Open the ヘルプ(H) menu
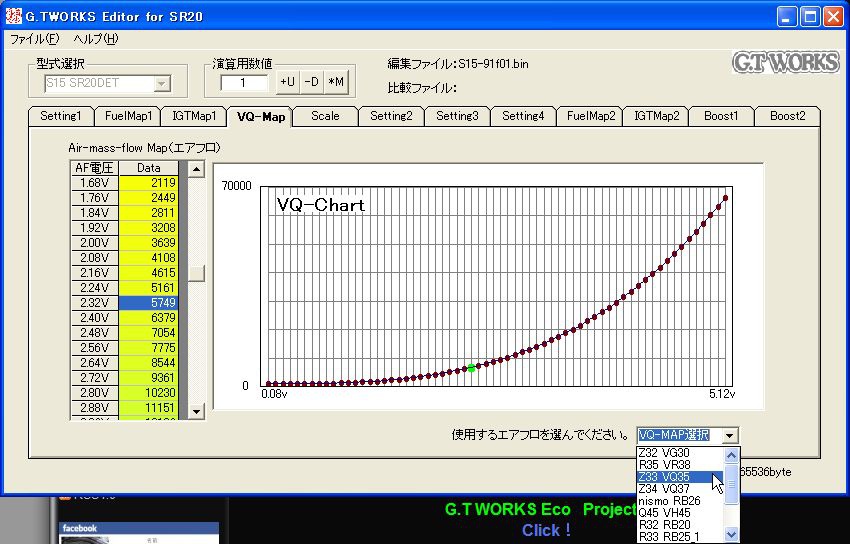This screenshot has width=850, height=544. pos(96,39)
